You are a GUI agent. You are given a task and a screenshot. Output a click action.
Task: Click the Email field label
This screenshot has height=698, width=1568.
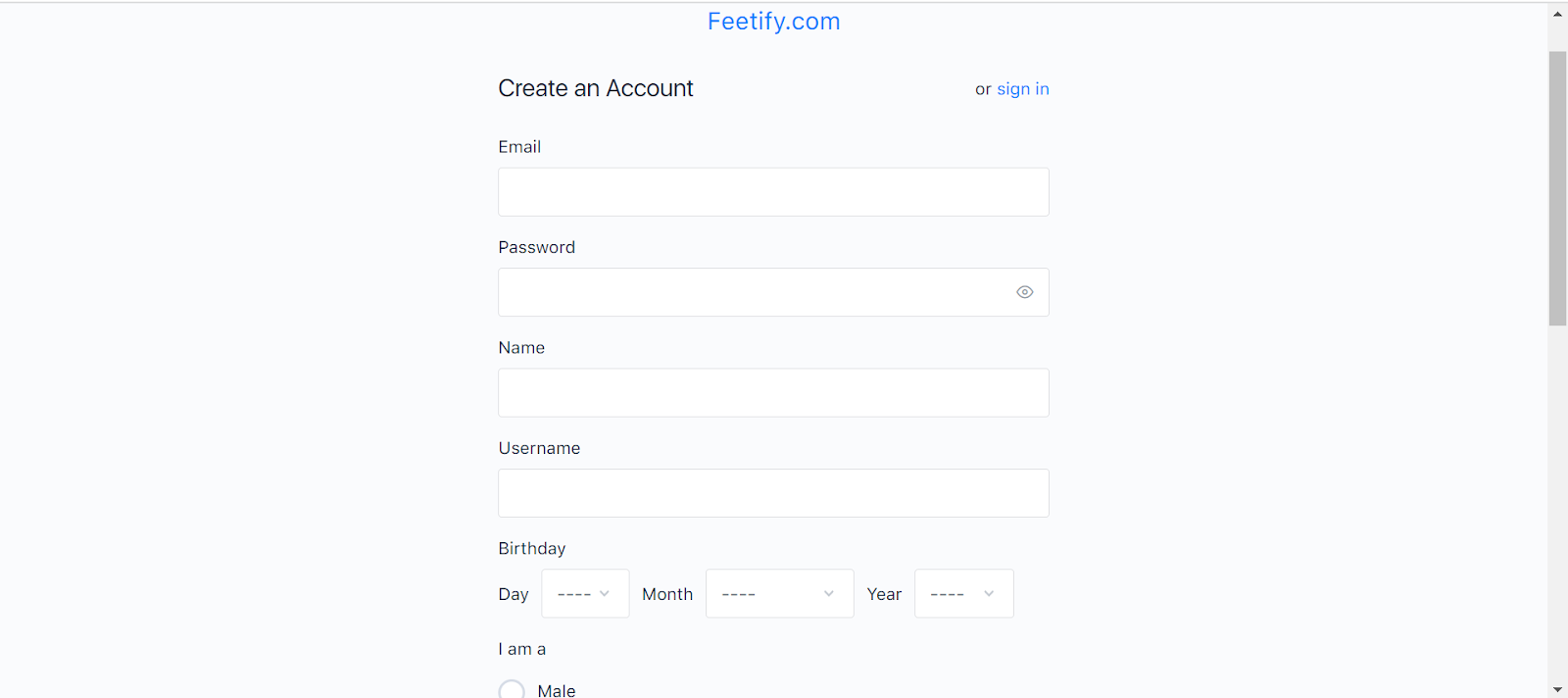[x=519, y=147]
